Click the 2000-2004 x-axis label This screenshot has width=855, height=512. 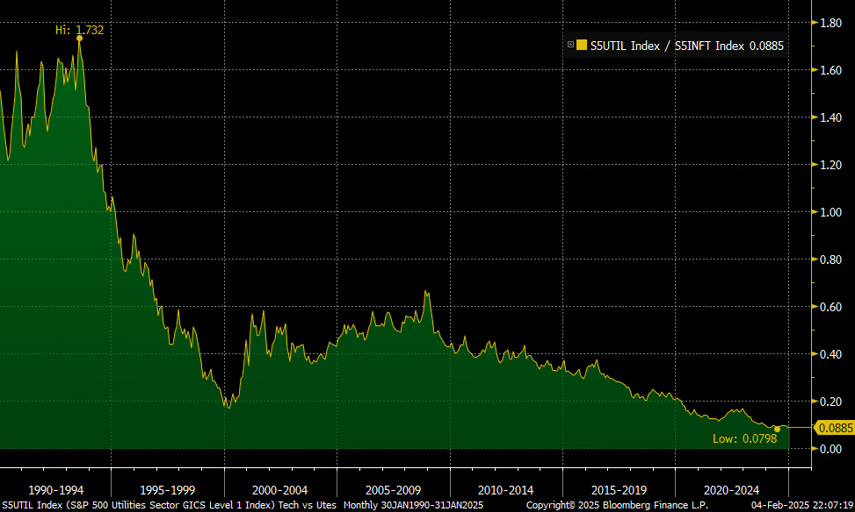280,490
